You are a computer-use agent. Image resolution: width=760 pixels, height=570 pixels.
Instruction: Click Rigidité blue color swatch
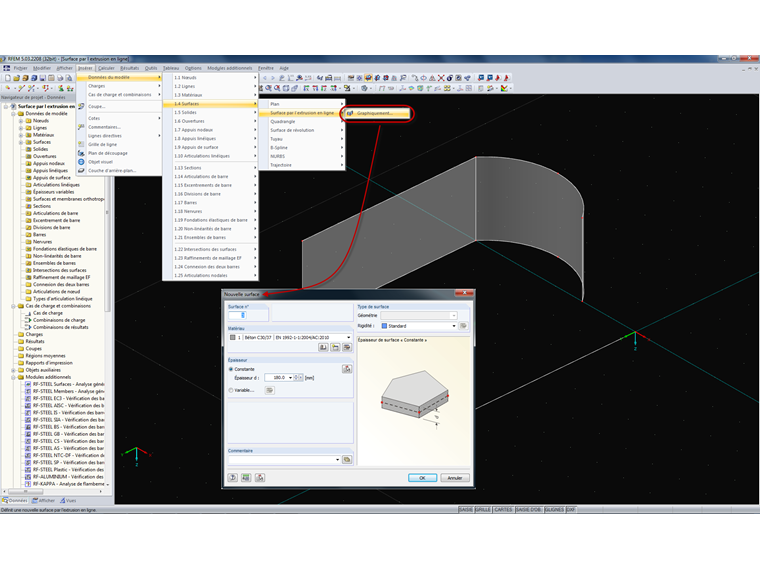click(384, 326)
